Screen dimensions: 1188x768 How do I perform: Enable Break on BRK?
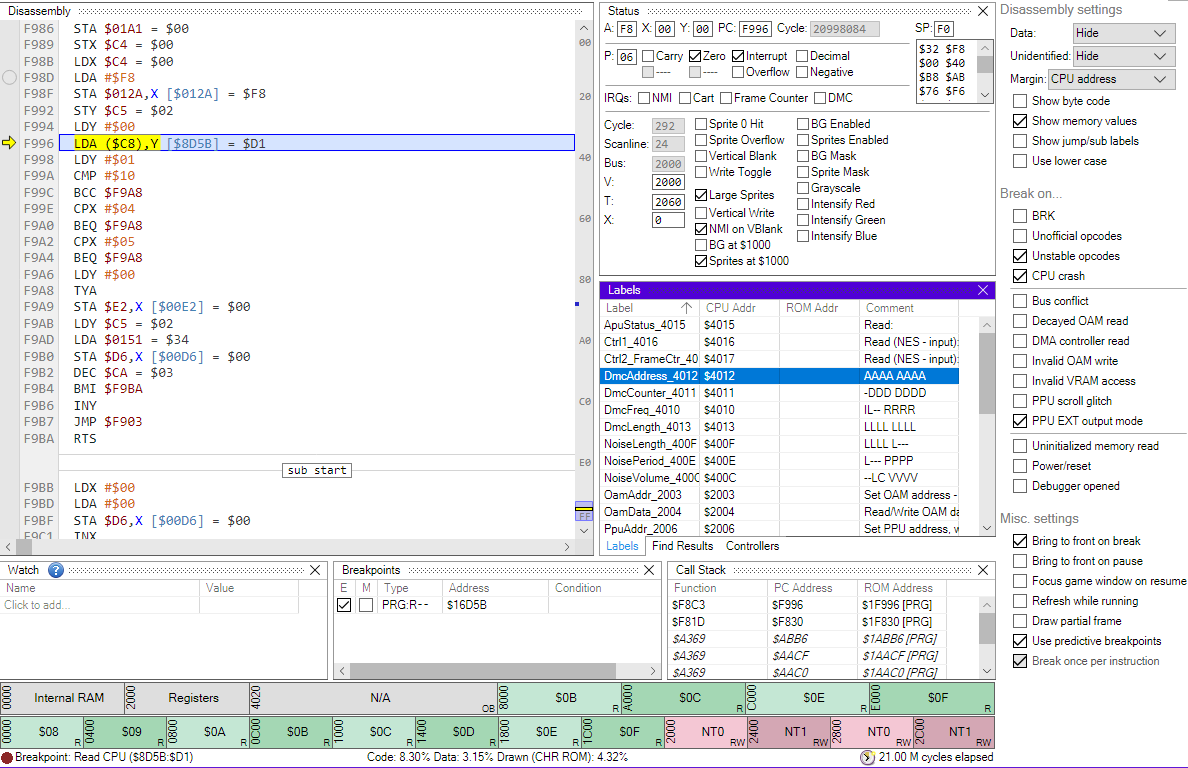[1020, 216]
